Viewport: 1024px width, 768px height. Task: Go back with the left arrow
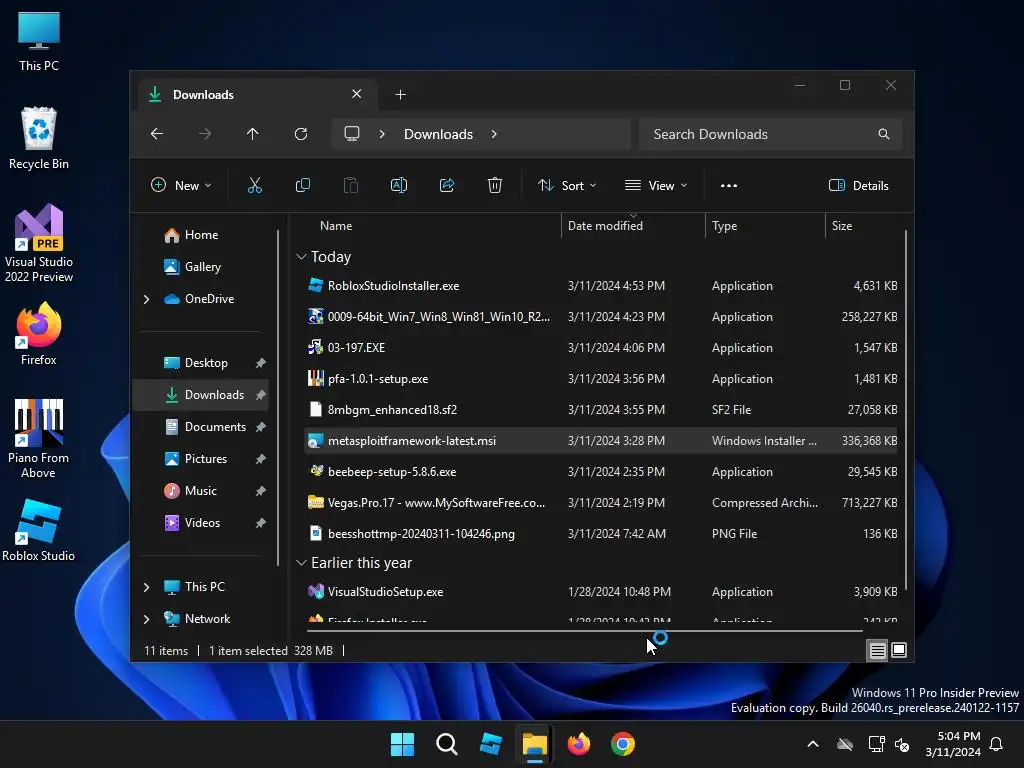coord(157,134)
